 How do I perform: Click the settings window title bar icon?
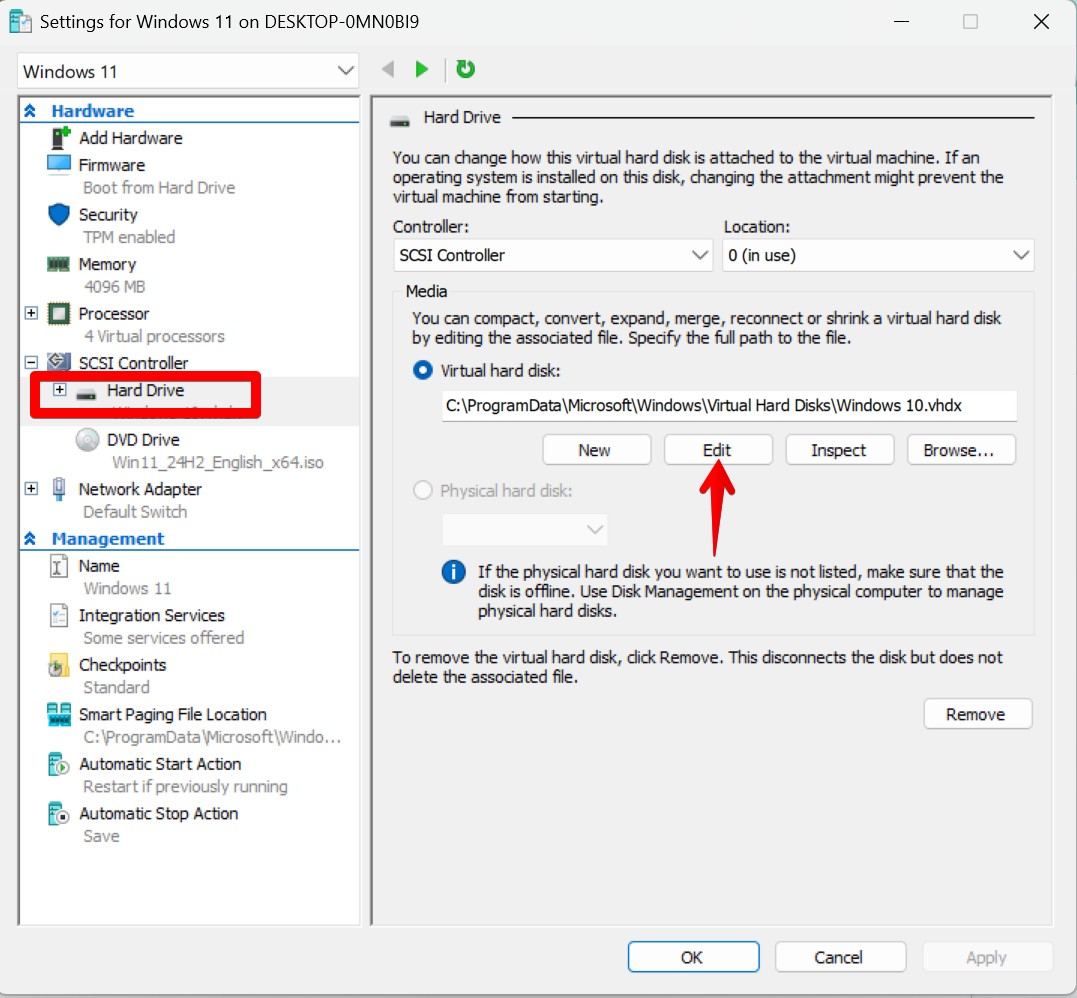coord(21,22)
